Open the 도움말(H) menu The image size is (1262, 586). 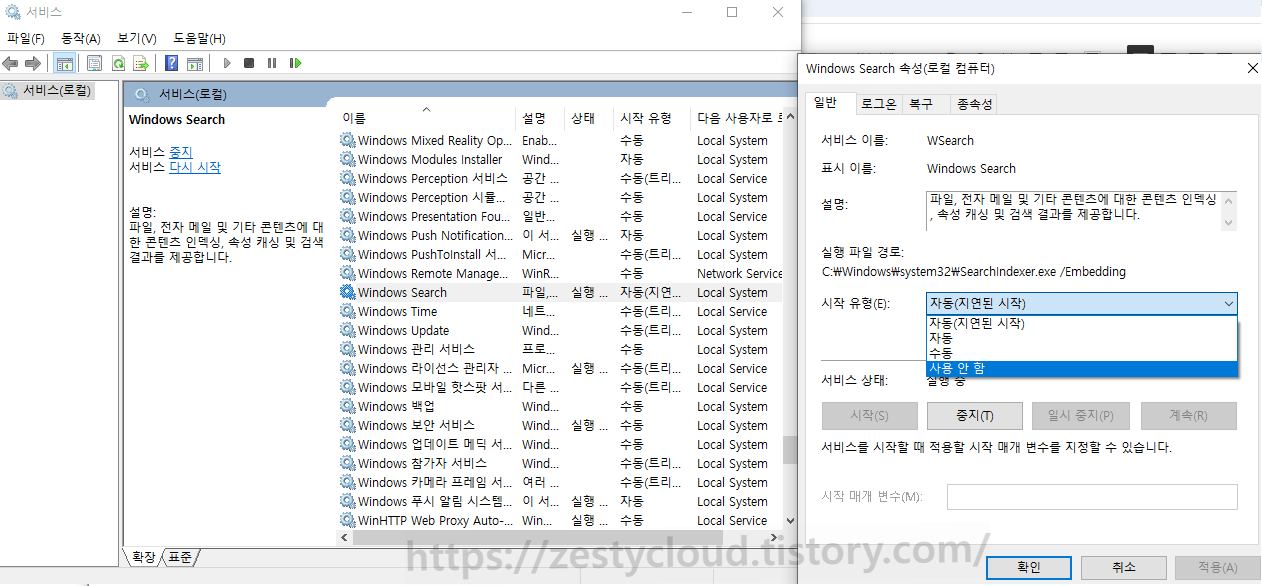click(199, 38)
